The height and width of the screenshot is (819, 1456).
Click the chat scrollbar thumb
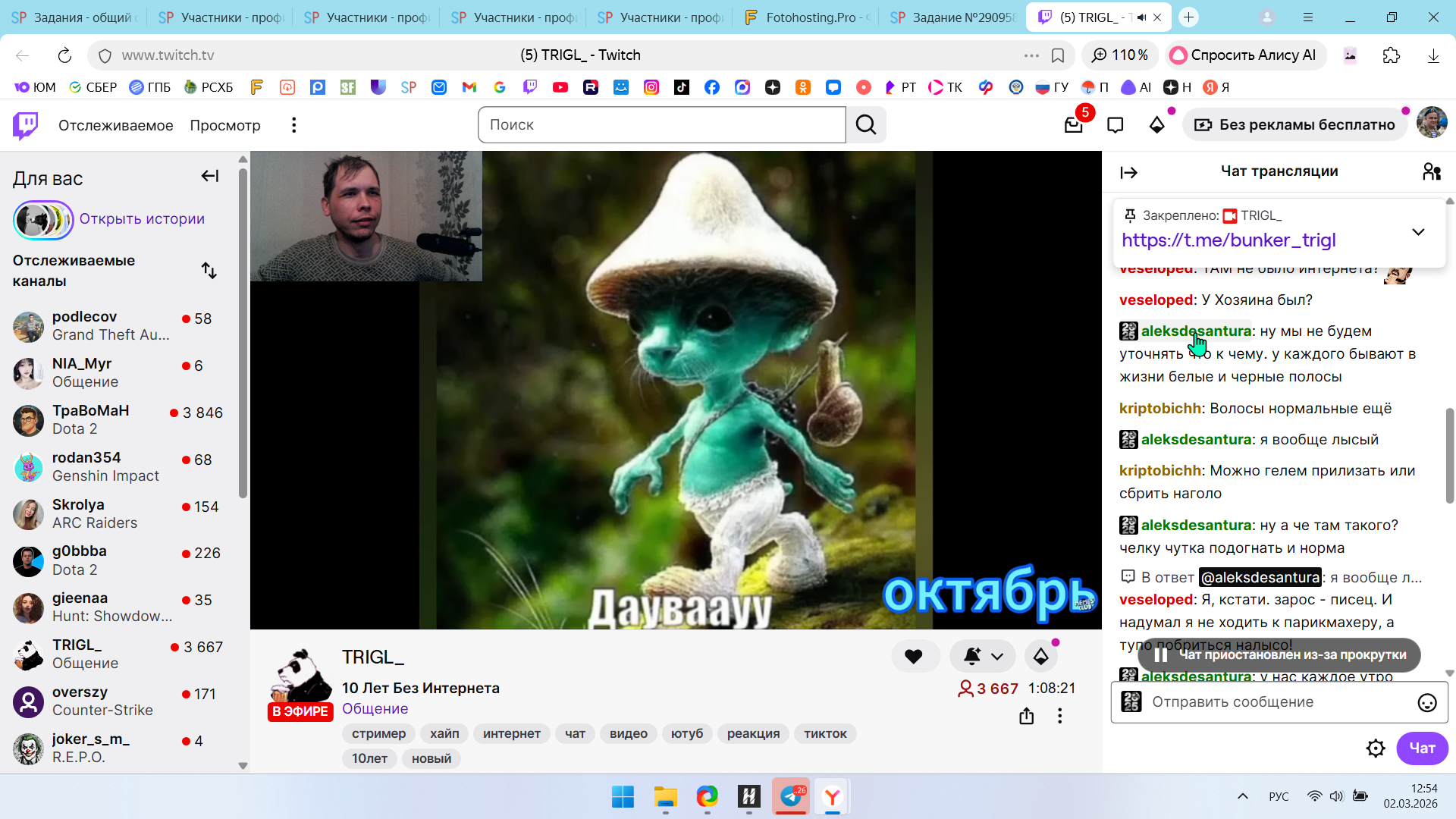pos(1450,455)
